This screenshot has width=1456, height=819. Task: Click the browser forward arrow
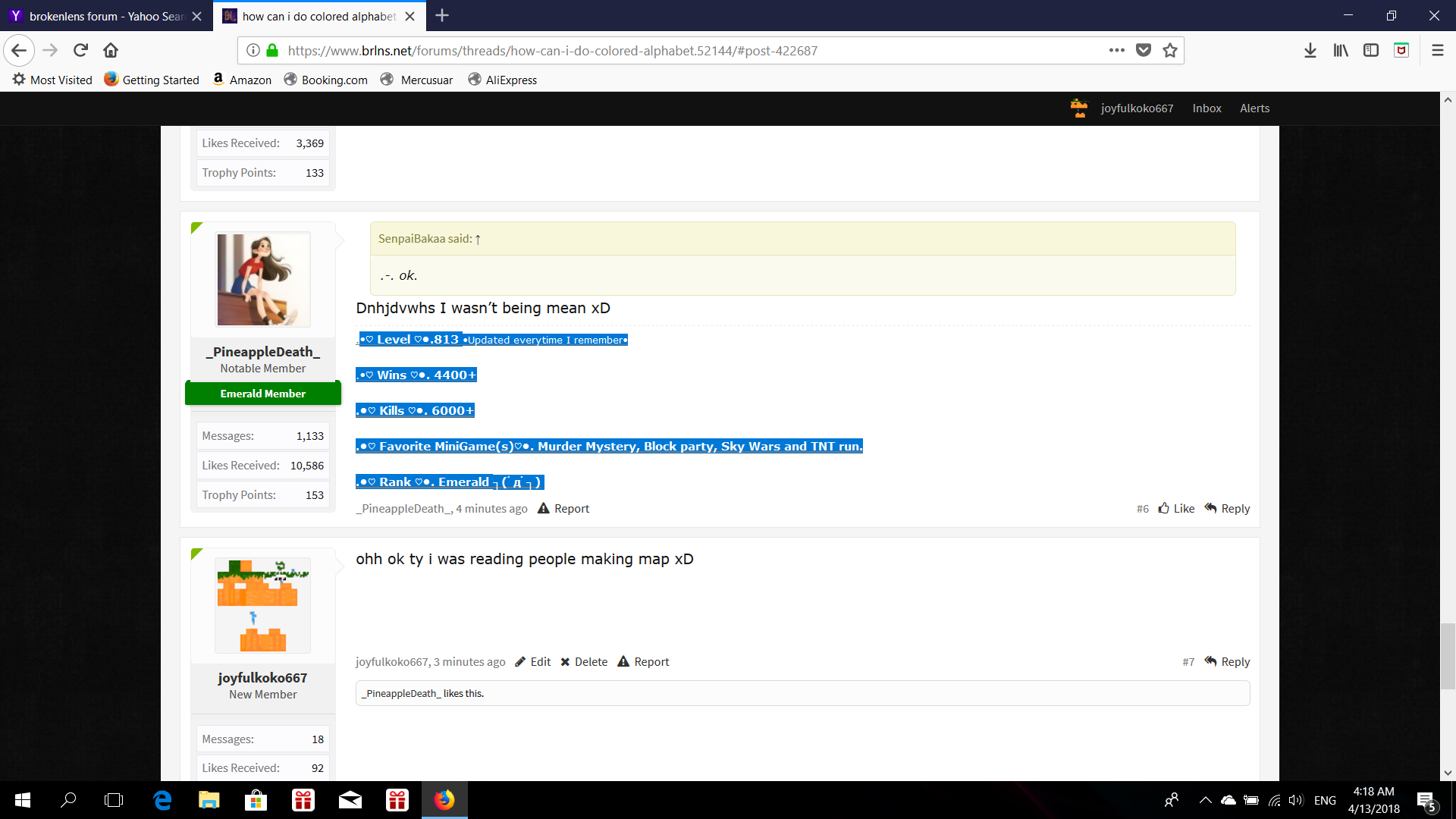pyautogui.click(x=50, y=51)
